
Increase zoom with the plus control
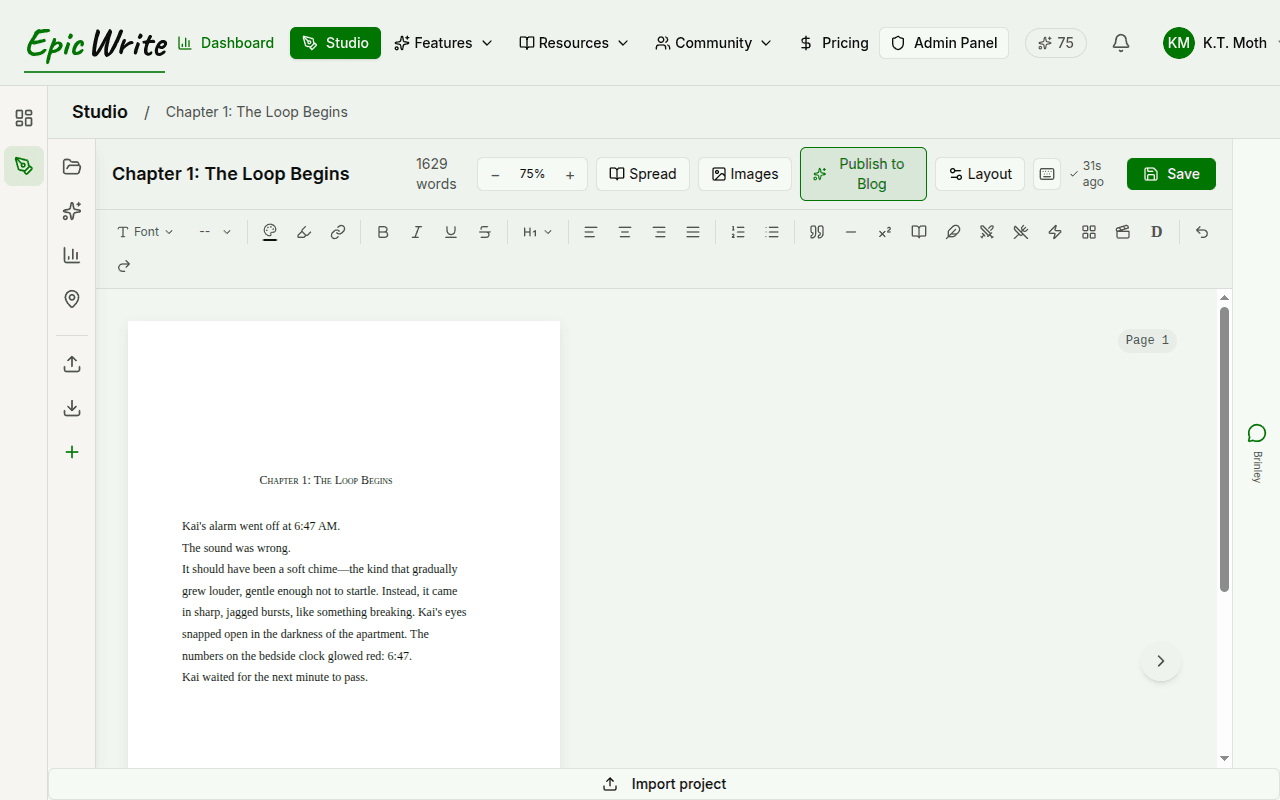coord(570,173)
